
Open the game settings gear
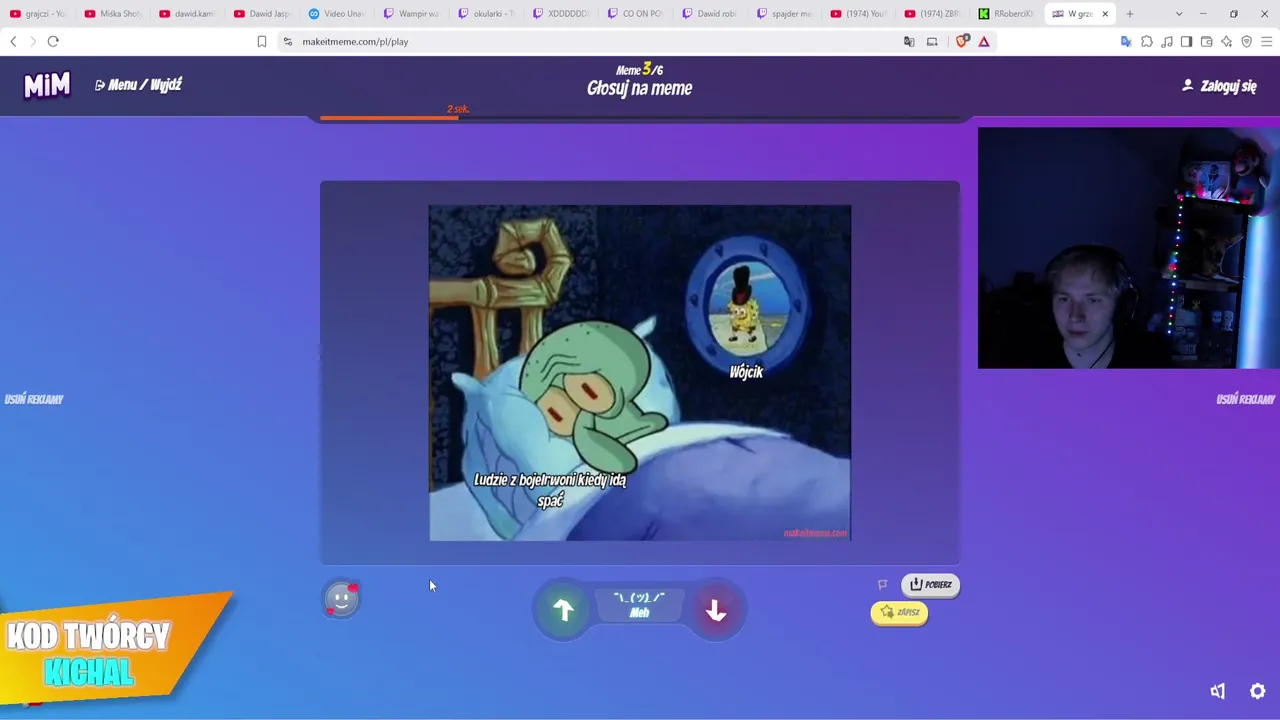pos(1258,691)
